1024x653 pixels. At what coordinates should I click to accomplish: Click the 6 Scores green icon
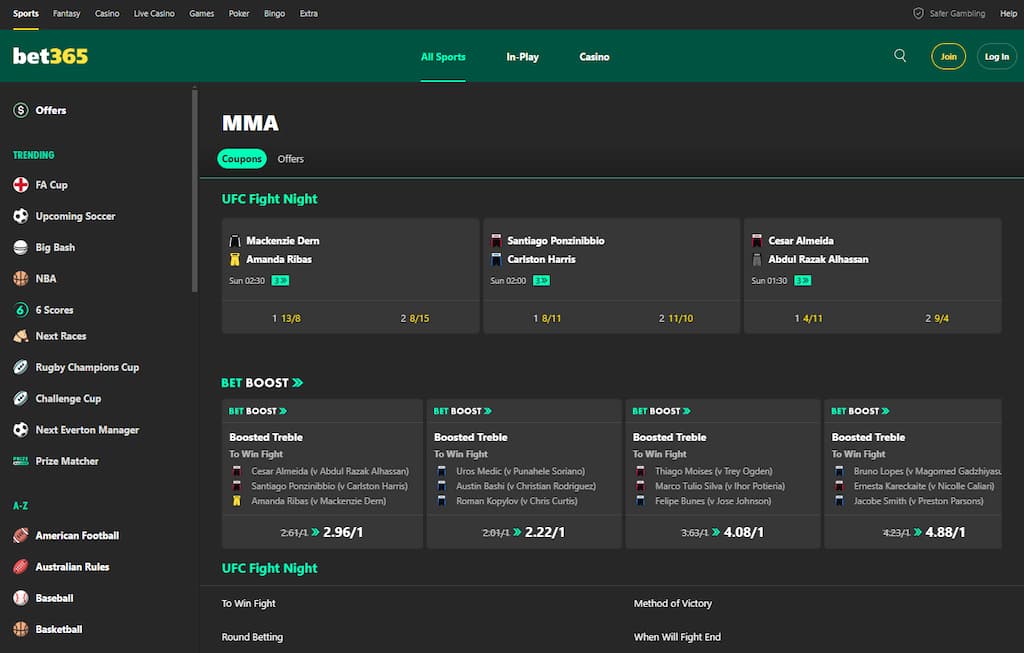click(21, 310)
